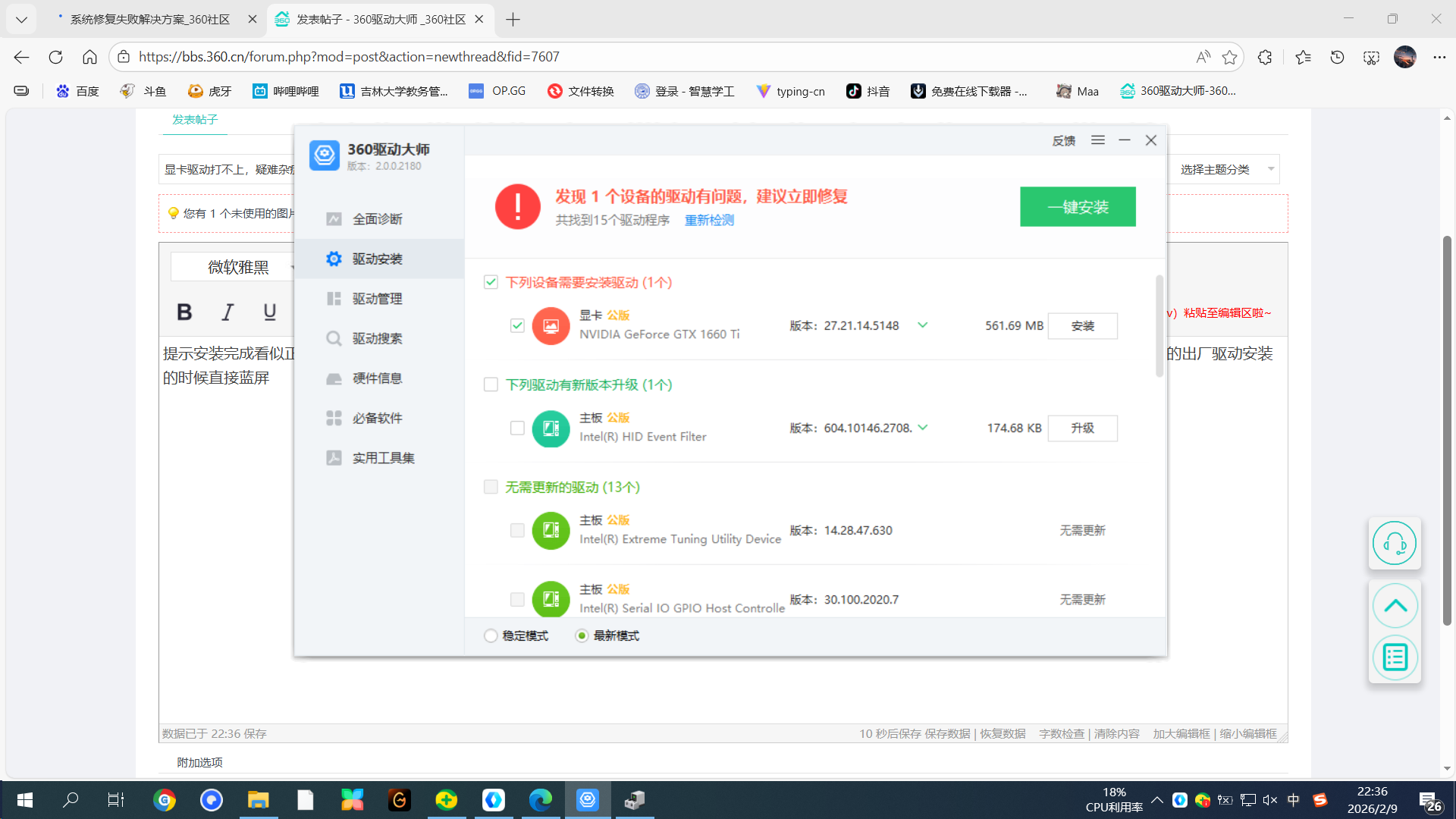Open the hamburger menu in 360驱动大师 title bar
Viewport: 1456px width, 819px height.
coord(1098,140)
